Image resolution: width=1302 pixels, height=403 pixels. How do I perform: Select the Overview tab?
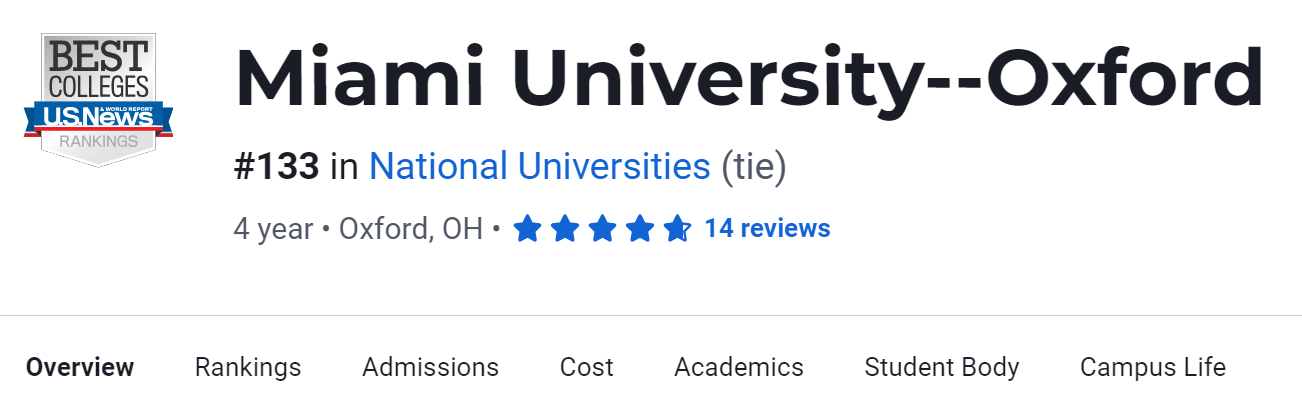80,367
